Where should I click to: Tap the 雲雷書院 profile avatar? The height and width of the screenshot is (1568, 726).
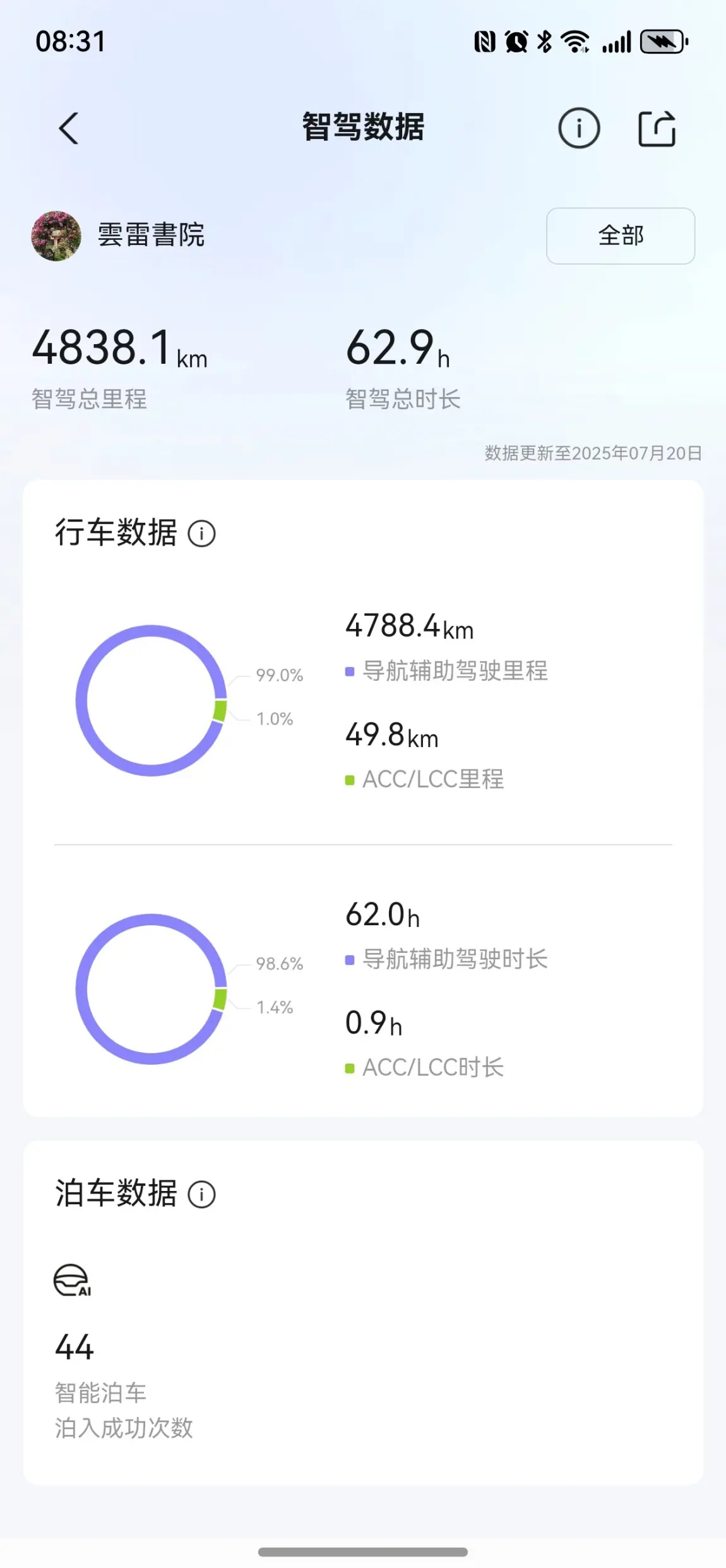pyautogui.click(x=56, y=236)
